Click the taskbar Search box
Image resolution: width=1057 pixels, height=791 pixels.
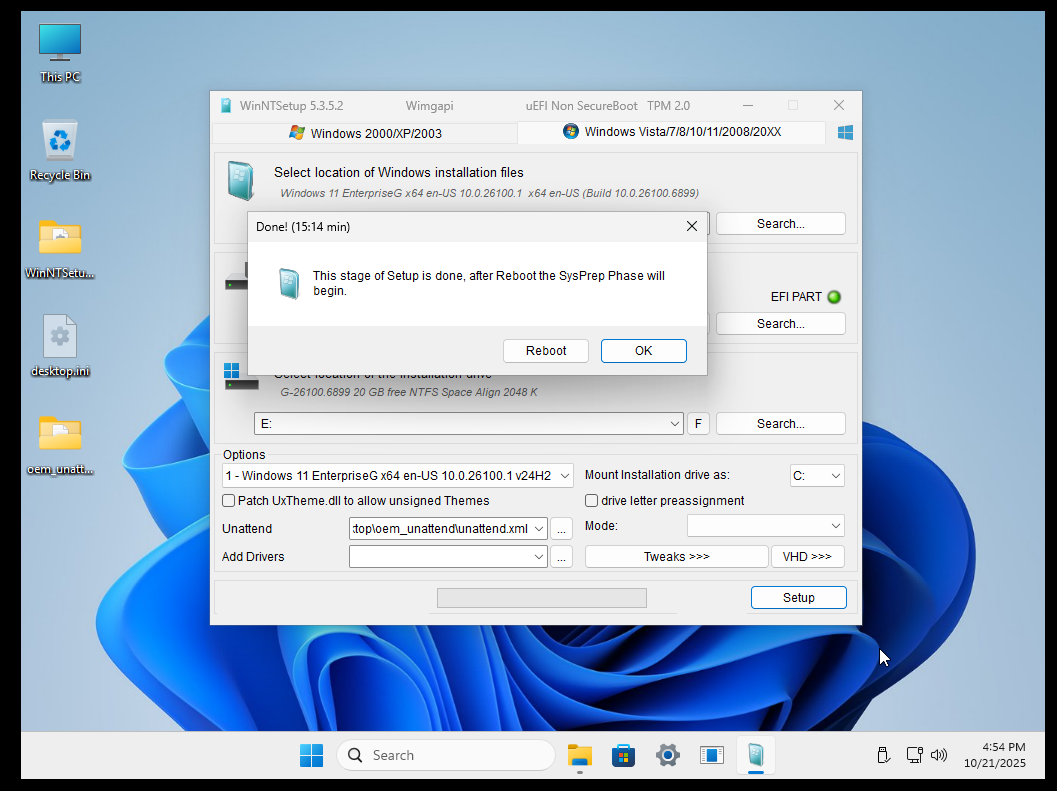click(446, 755)
